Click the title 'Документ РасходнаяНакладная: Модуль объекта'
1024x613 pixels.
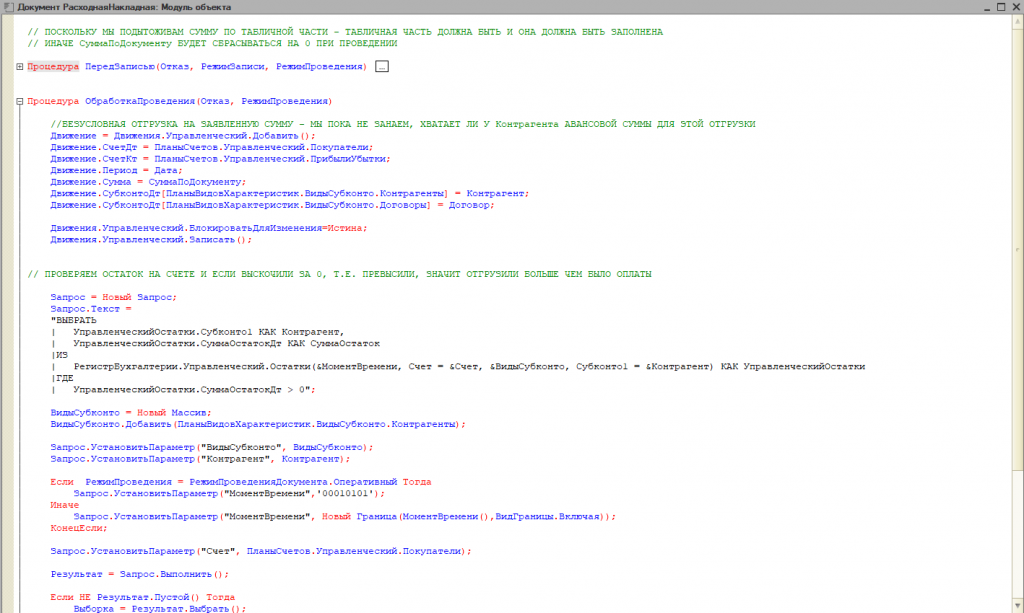click(x=124, y=7)
